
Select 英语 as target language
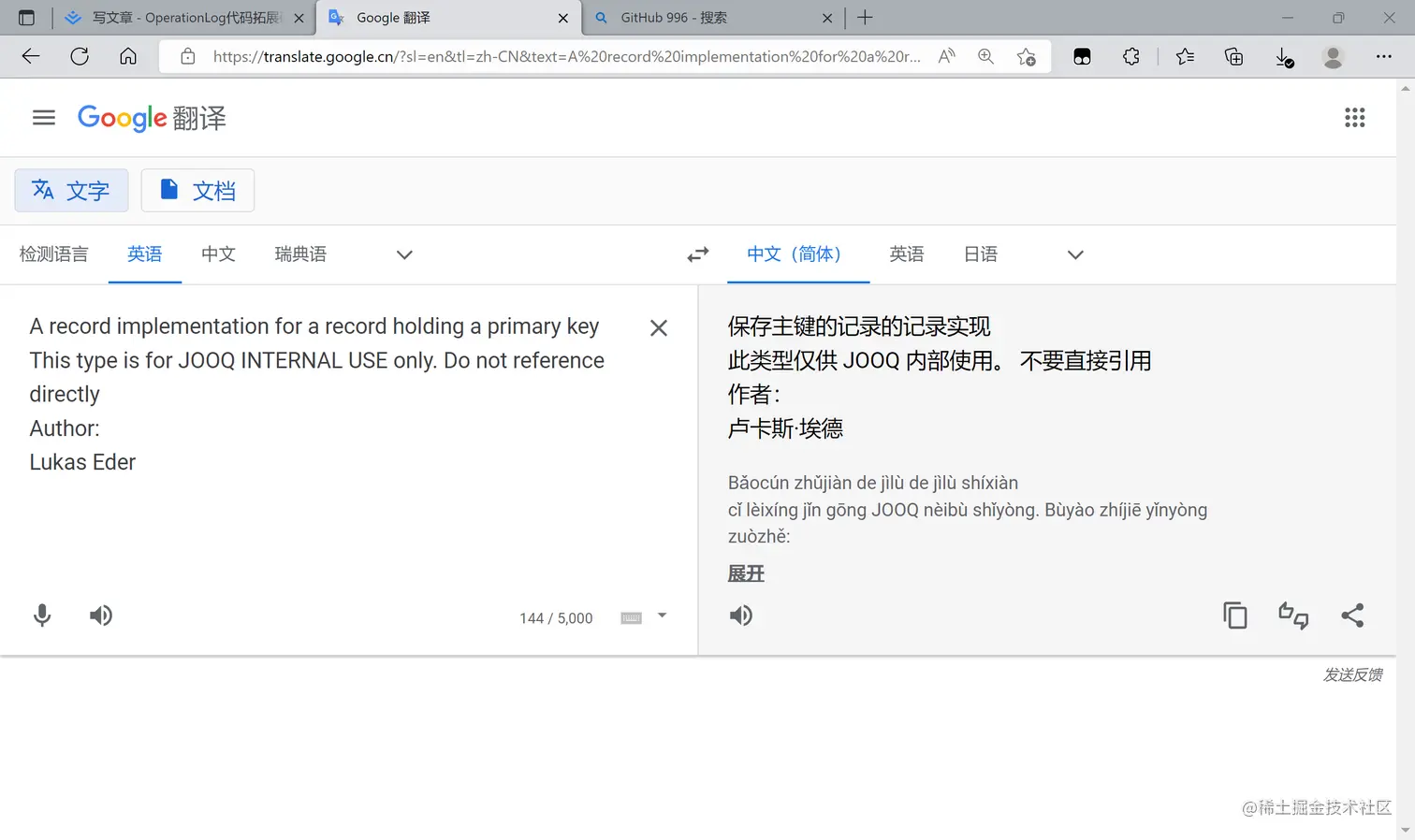[907, 254]
